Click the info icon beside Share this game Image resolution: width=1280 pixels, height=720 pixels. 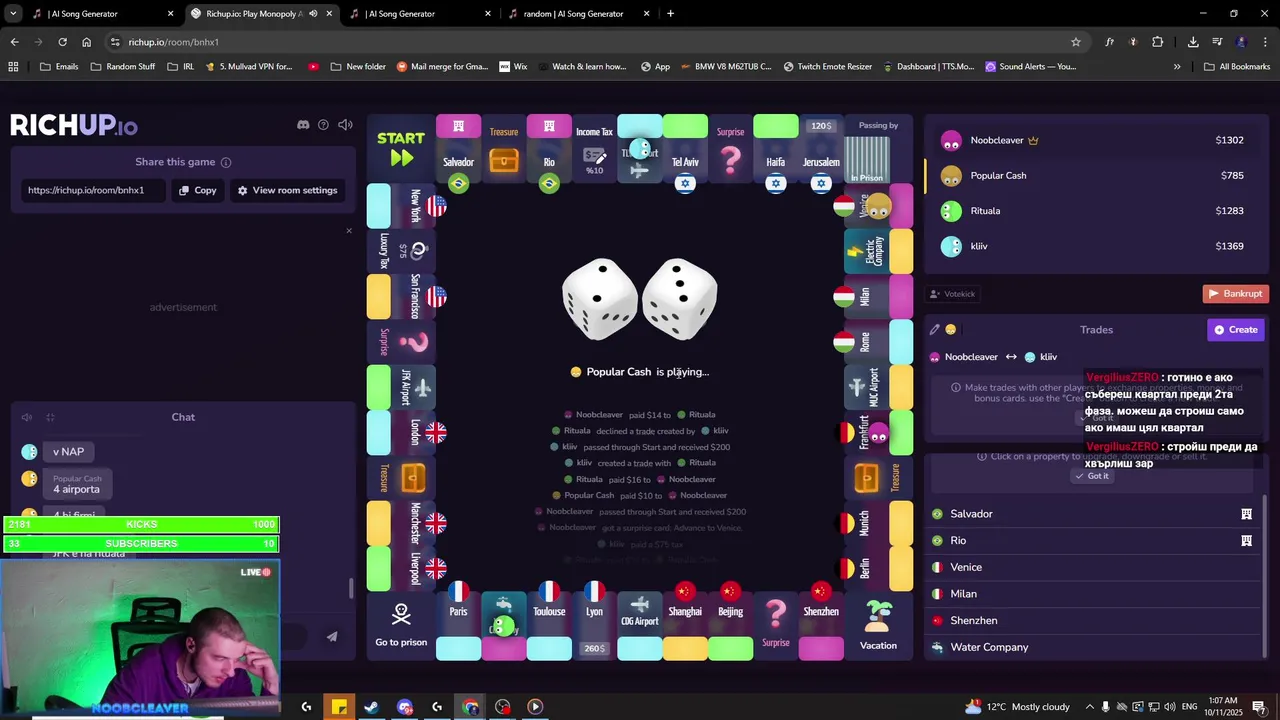[x=226, y=162]
